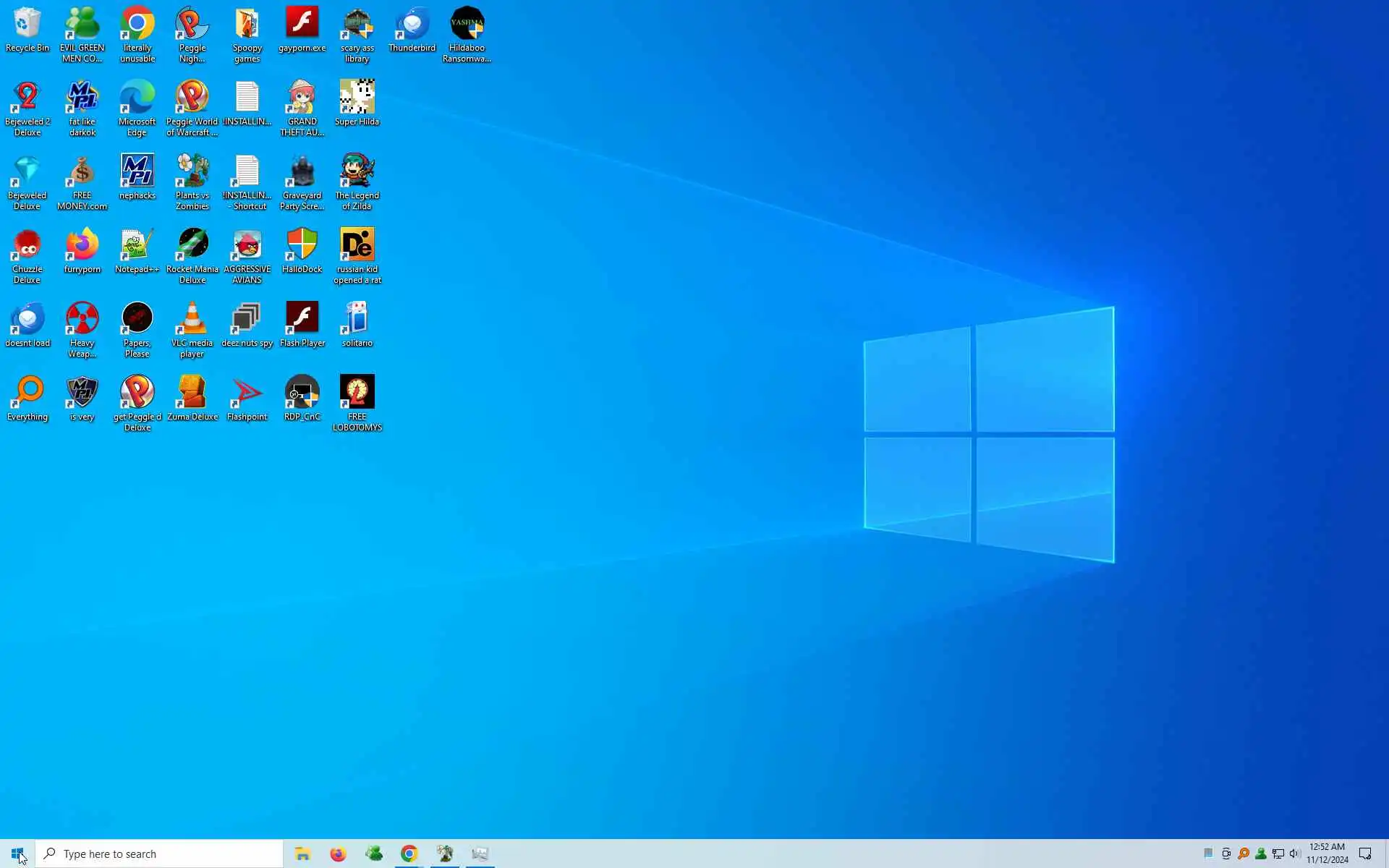Image resolution: width=1389 pixels, height=868 pixels.
Task: Open the volume control in system tray
Action: tap(1294, 854)
